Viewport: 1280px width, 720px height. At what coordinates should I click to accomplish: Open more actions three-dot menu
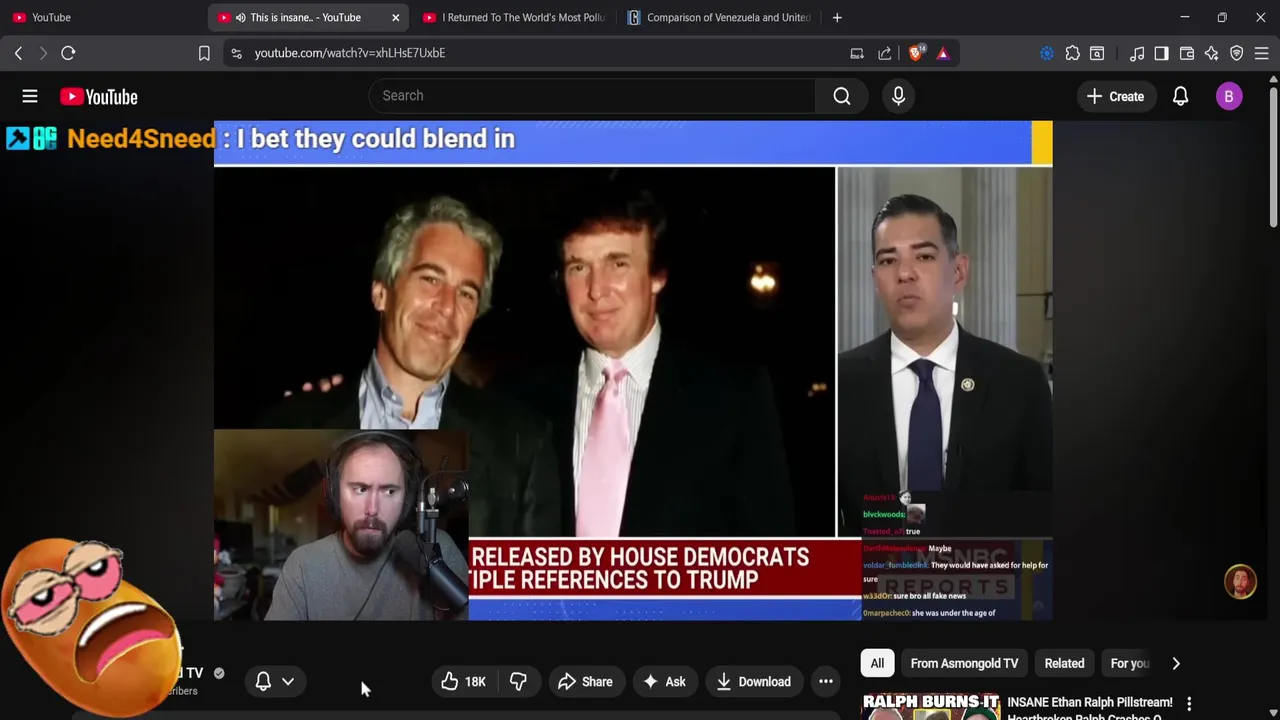826,682
